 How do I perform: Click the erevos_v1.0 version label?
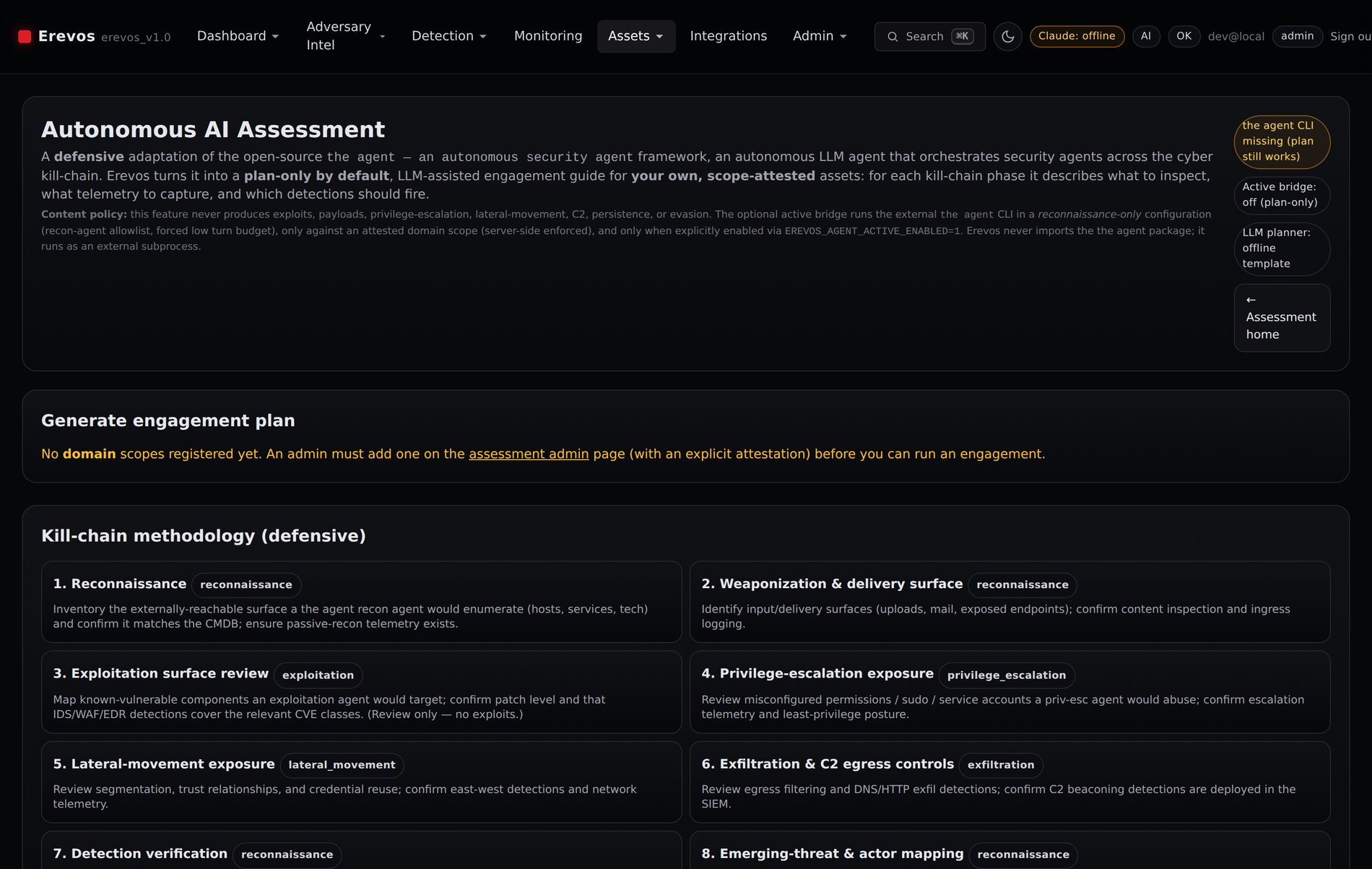(136, 37)
